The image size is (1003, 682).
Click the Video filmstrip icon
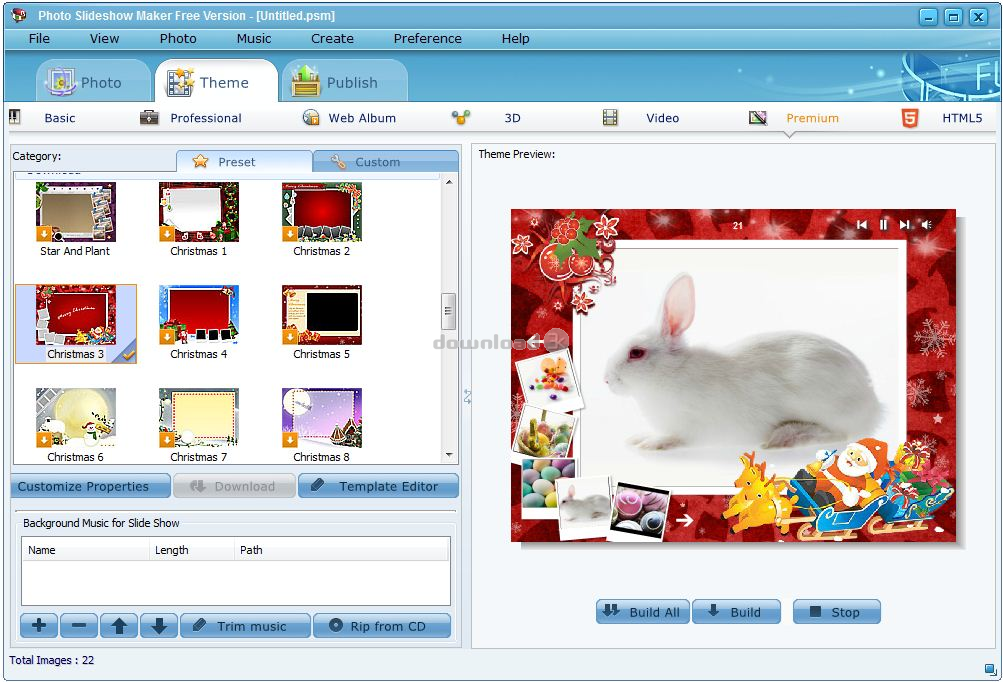[610, 117]
